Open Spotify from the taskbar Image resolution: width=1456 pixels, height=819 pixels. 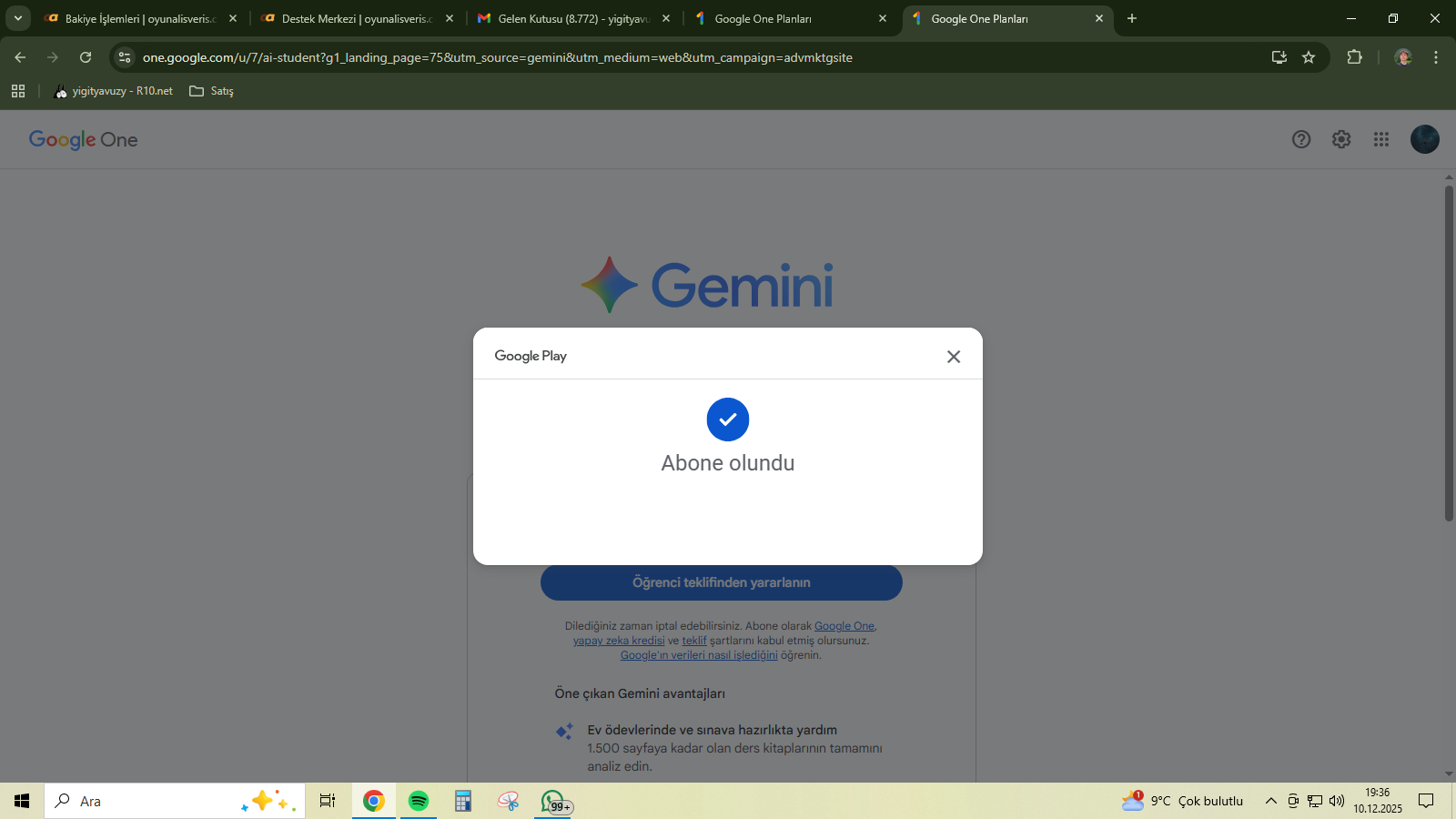[419, 801]
